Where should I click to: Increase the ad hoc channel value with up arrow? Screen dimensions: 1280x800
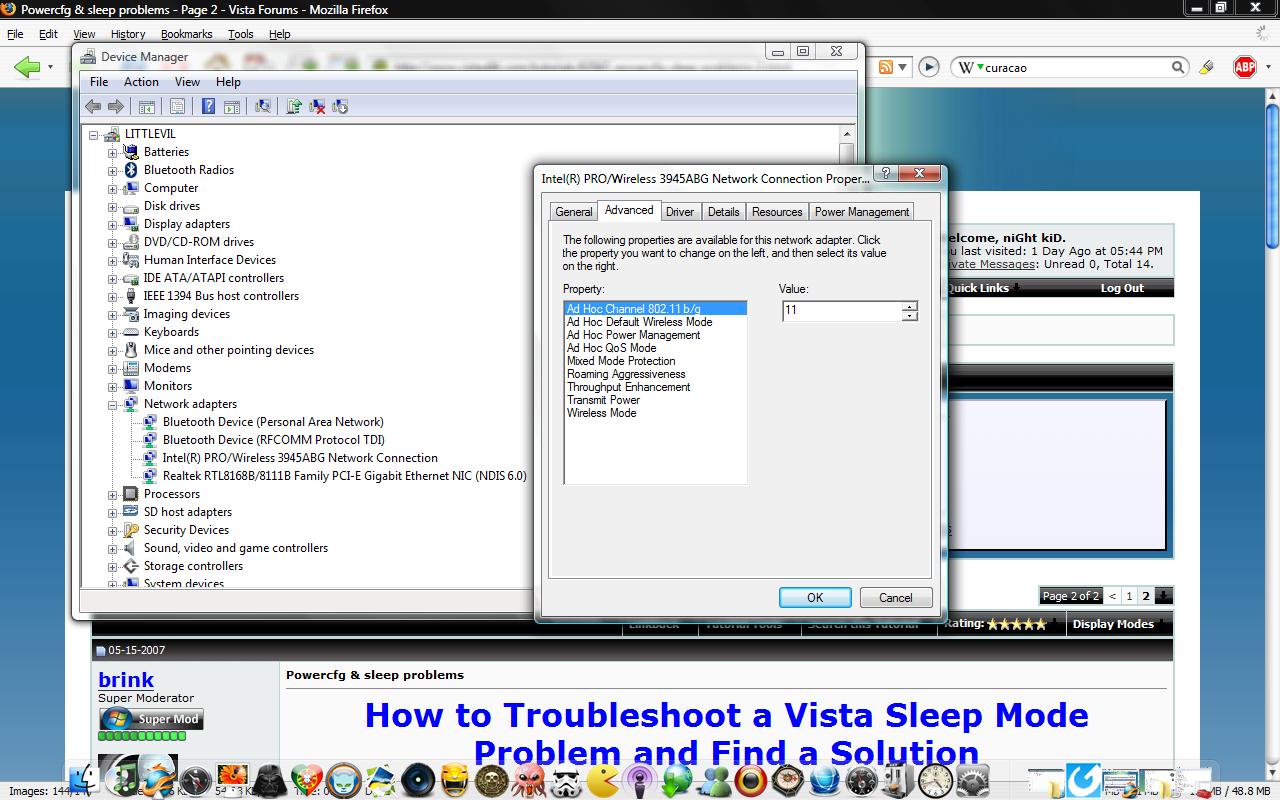(909, 306)
